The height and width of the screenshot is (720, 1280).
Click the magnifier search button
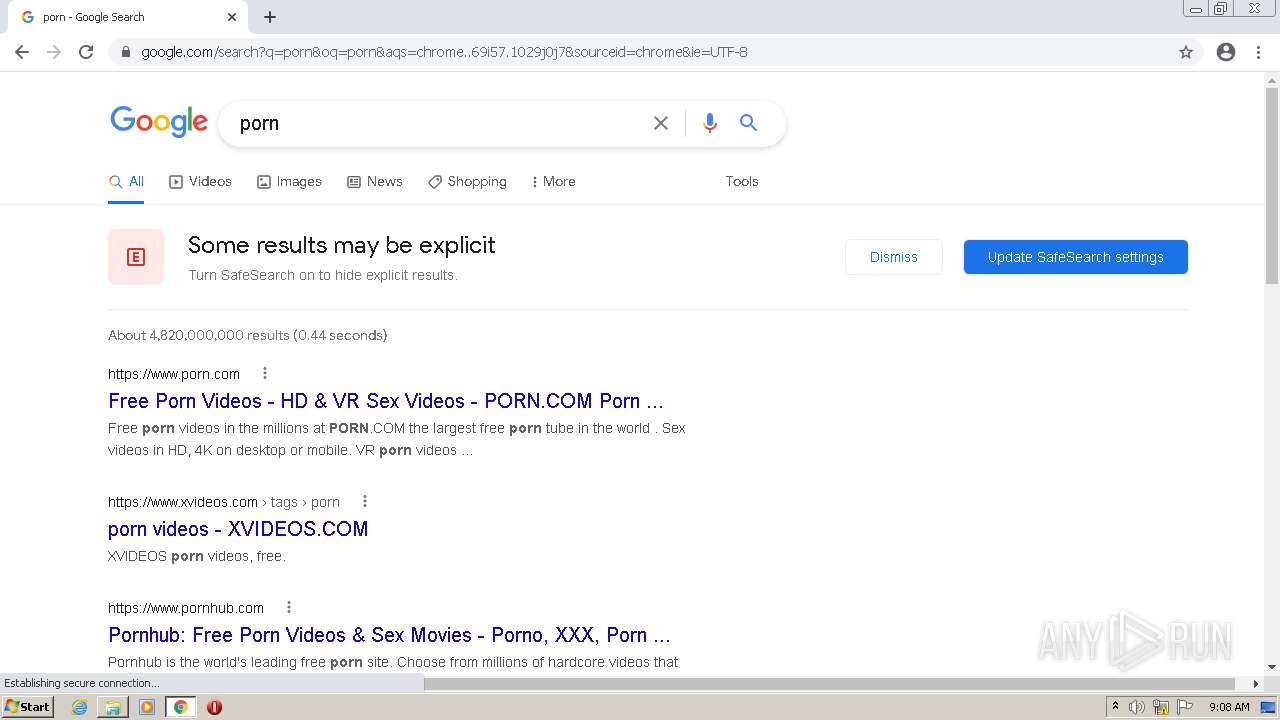pyautogui.click(x=748, y=123)
